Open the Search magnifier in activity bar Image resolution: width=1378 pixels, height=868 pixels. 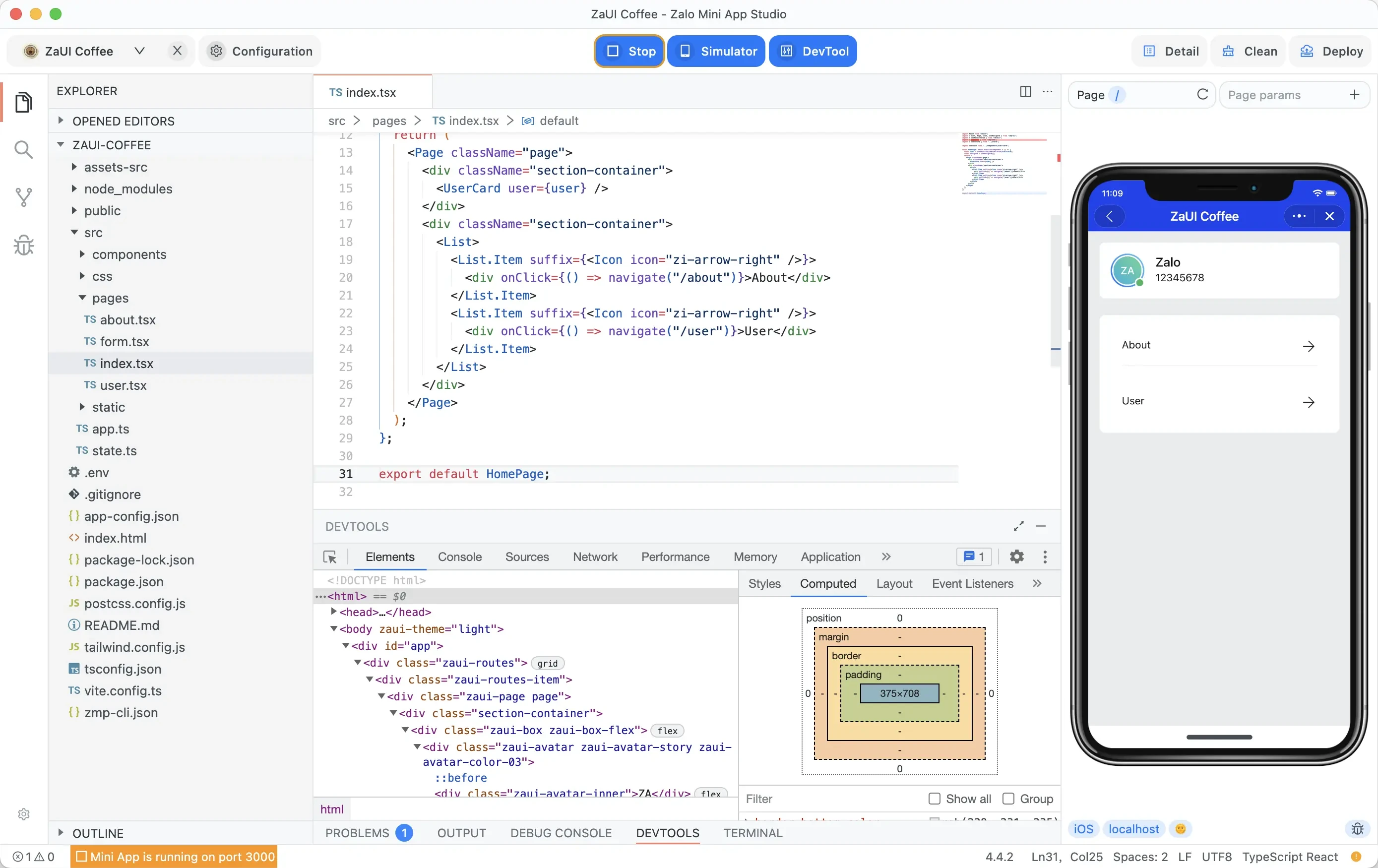[23, 150]
